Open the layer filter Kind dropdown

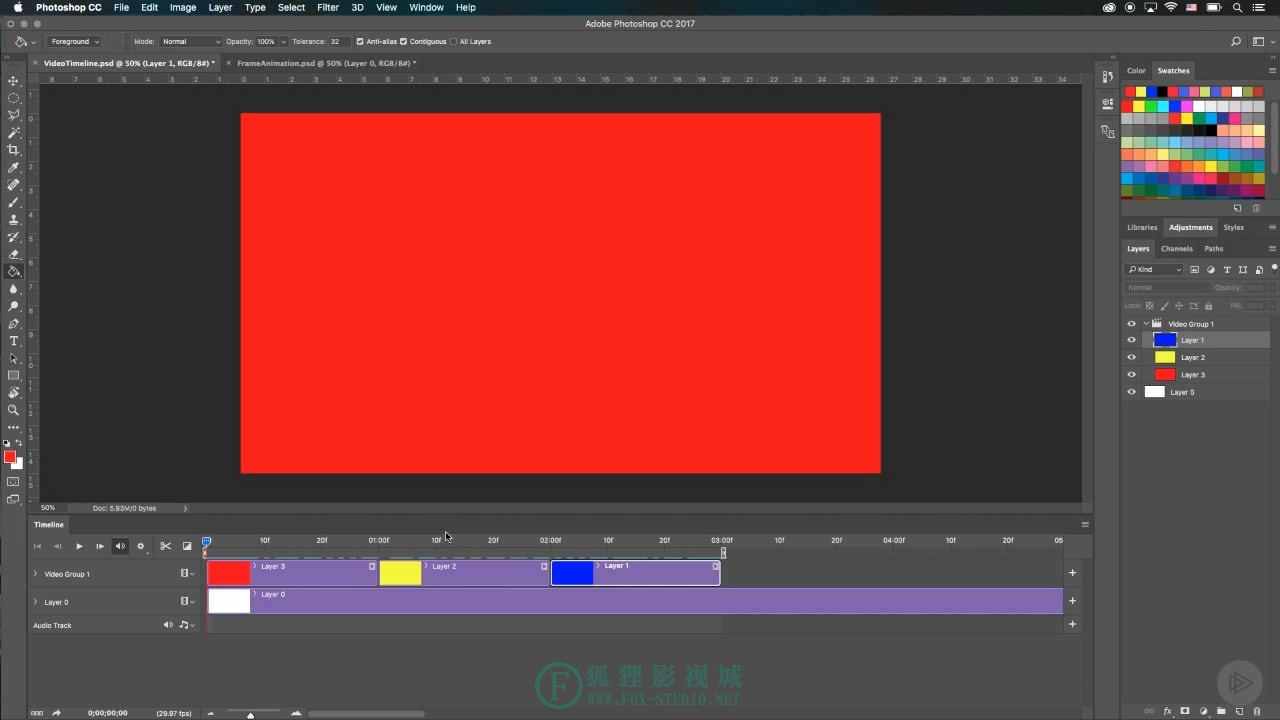1155,270
